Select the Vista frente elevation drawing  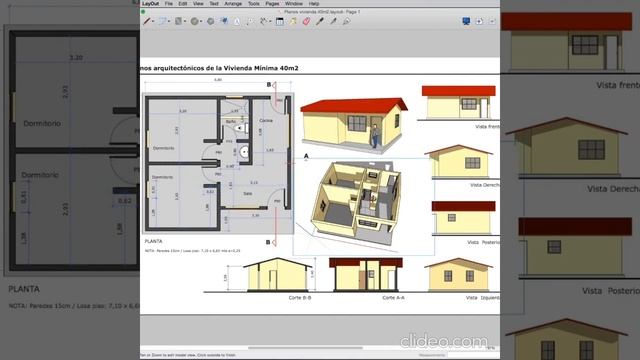(x=459, y=103)
